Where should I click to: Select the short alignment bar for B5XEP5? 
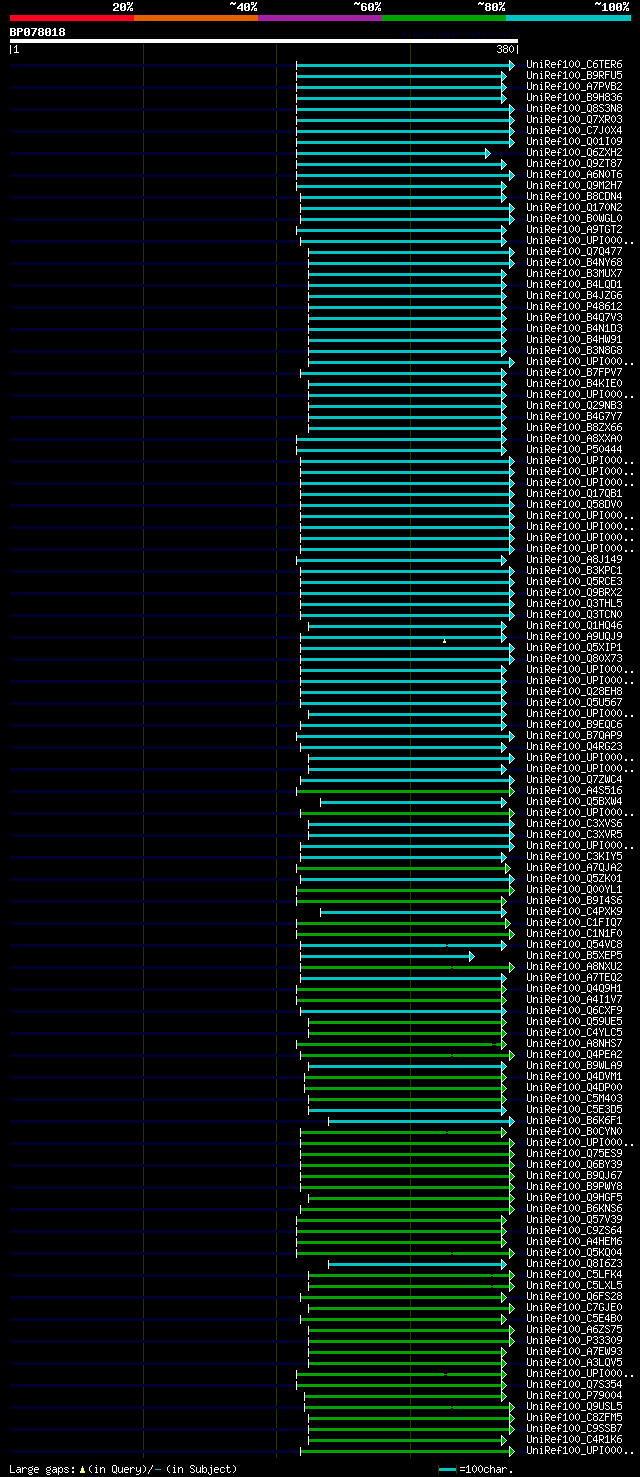click(387, 956)
